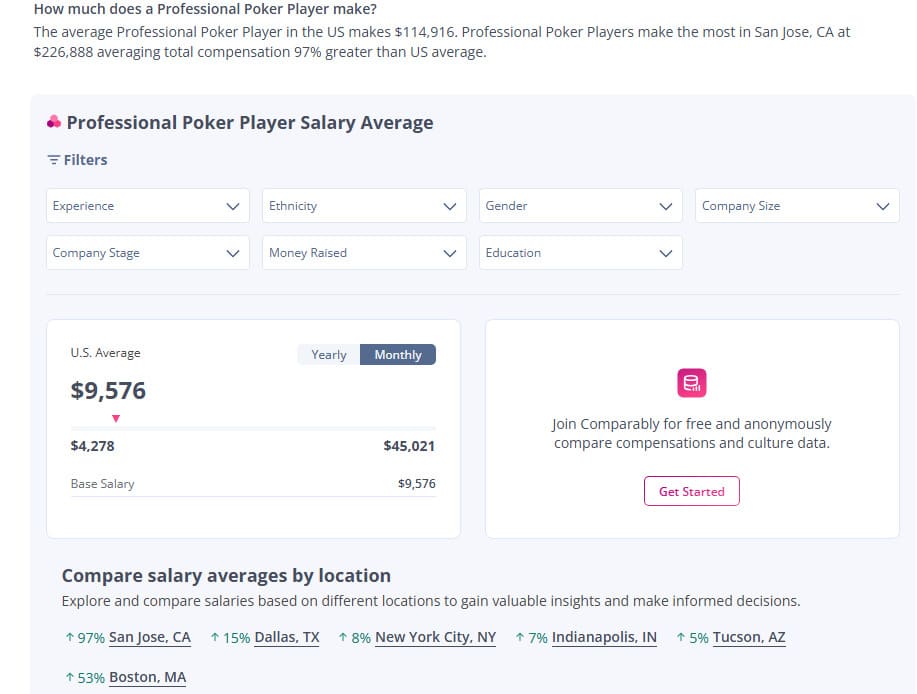
Task: Click the Filters funnel icon
Action: [x=54, y=160]
